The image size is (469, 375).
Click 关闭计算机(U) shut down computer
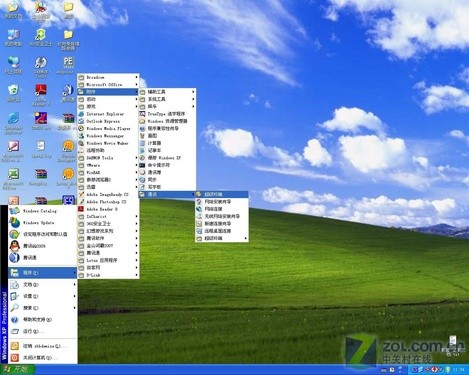click(x=43, y=358)
